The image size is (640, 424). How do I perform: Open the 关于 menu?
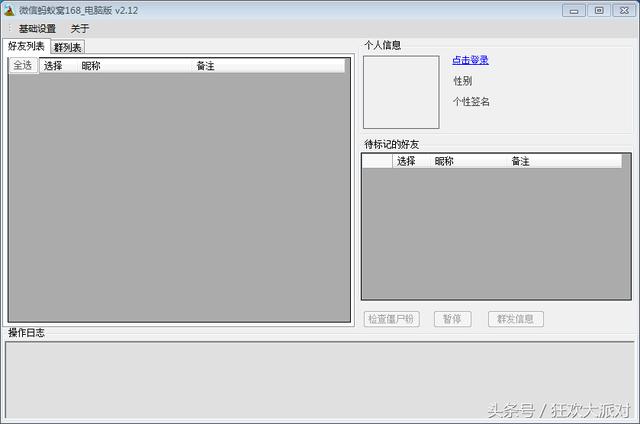80,29
